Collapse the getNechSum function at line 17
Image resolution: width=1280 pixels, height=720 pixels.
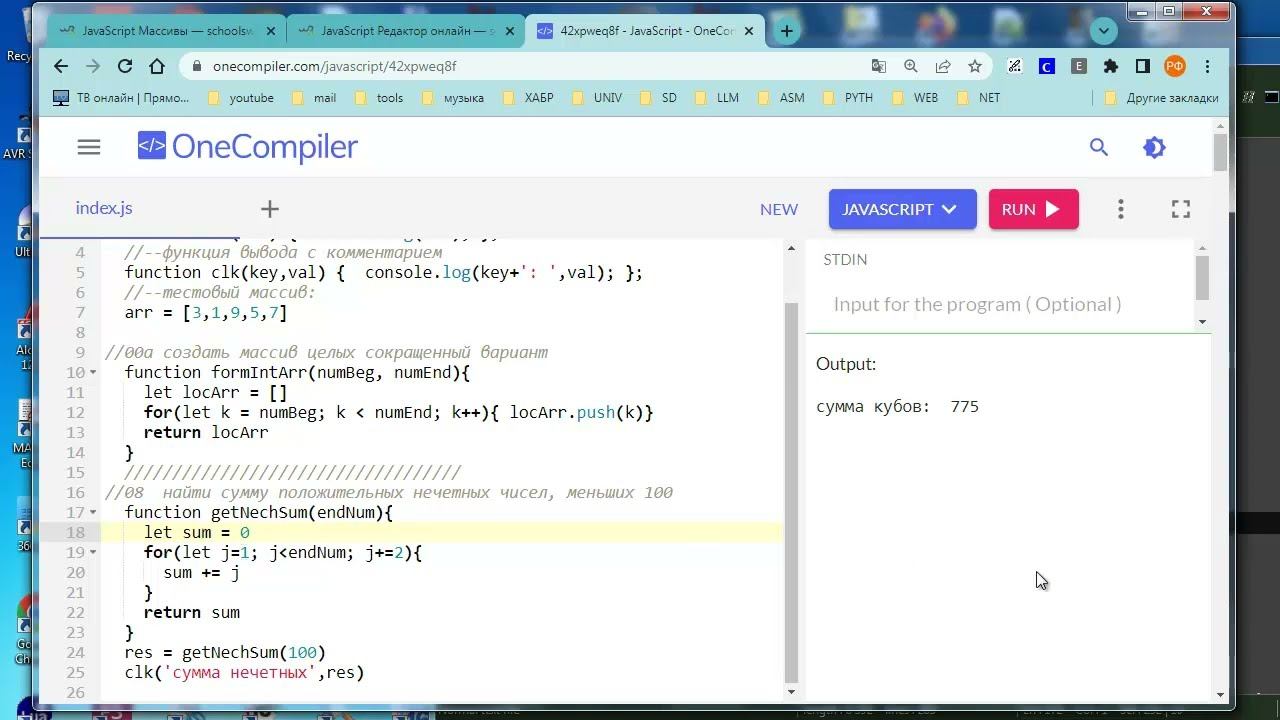click(x=94, y=513)
